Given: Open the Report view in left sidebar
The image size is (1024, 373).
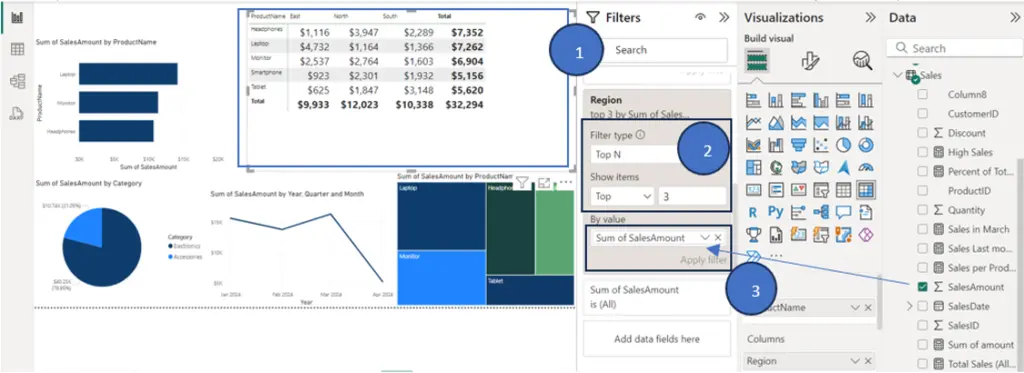Looking at the screenshot, I should click(x=17, y=18).
